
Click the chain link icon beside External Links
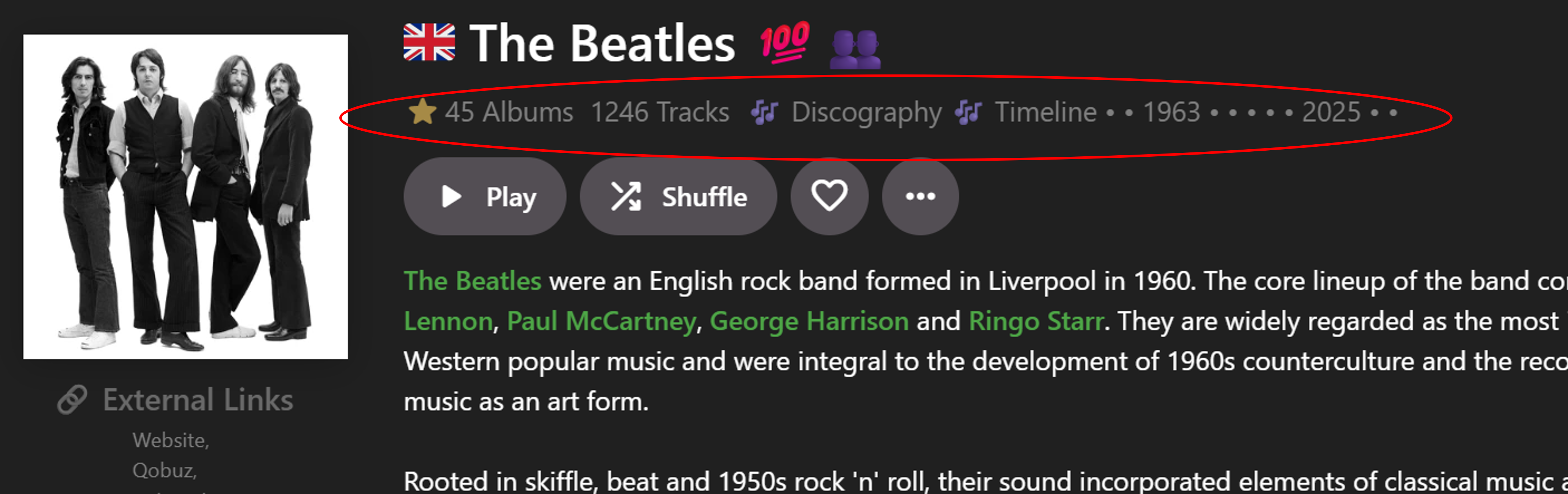[72, 400]
